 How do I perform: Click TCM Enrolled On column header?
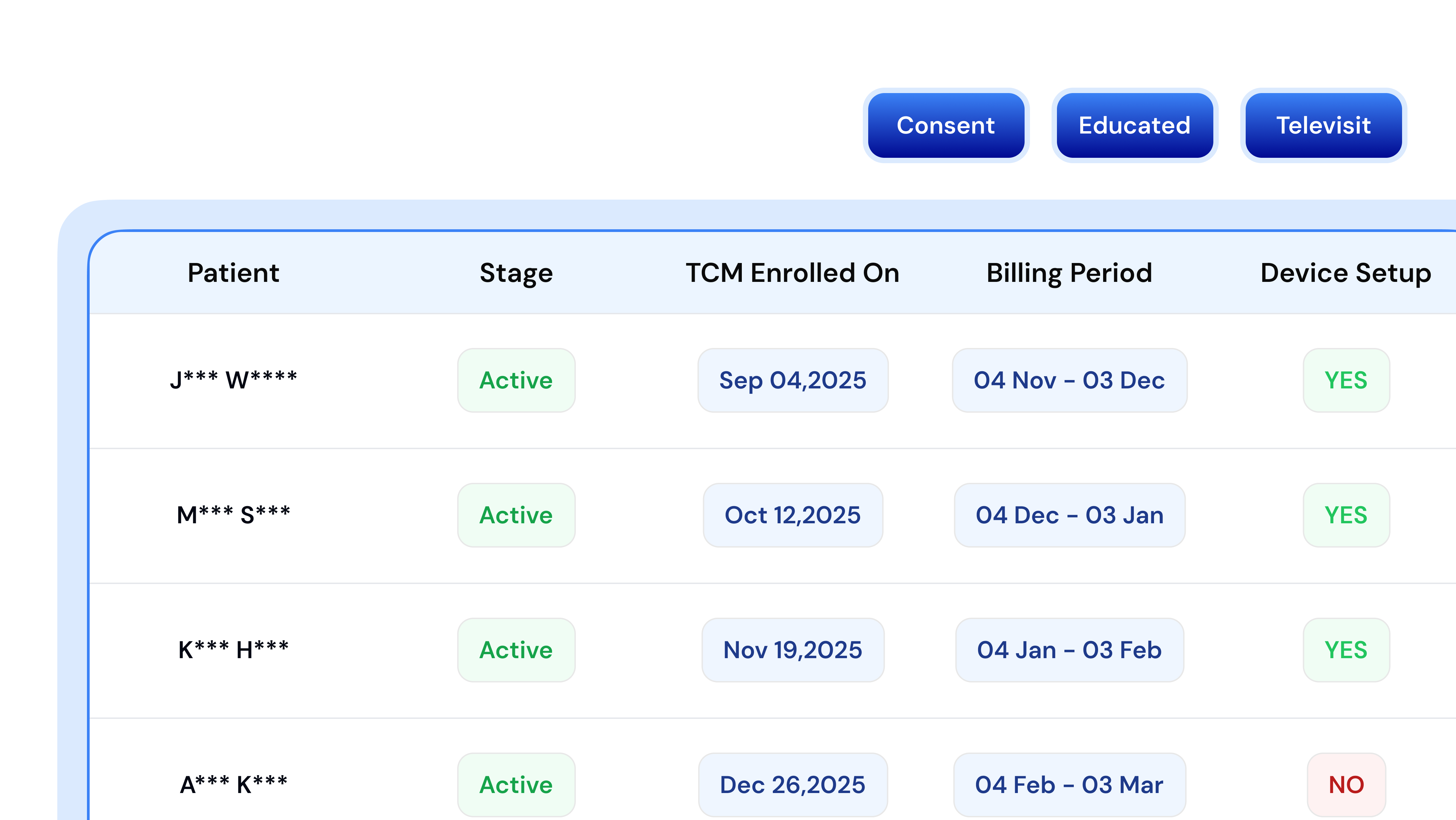792,273
